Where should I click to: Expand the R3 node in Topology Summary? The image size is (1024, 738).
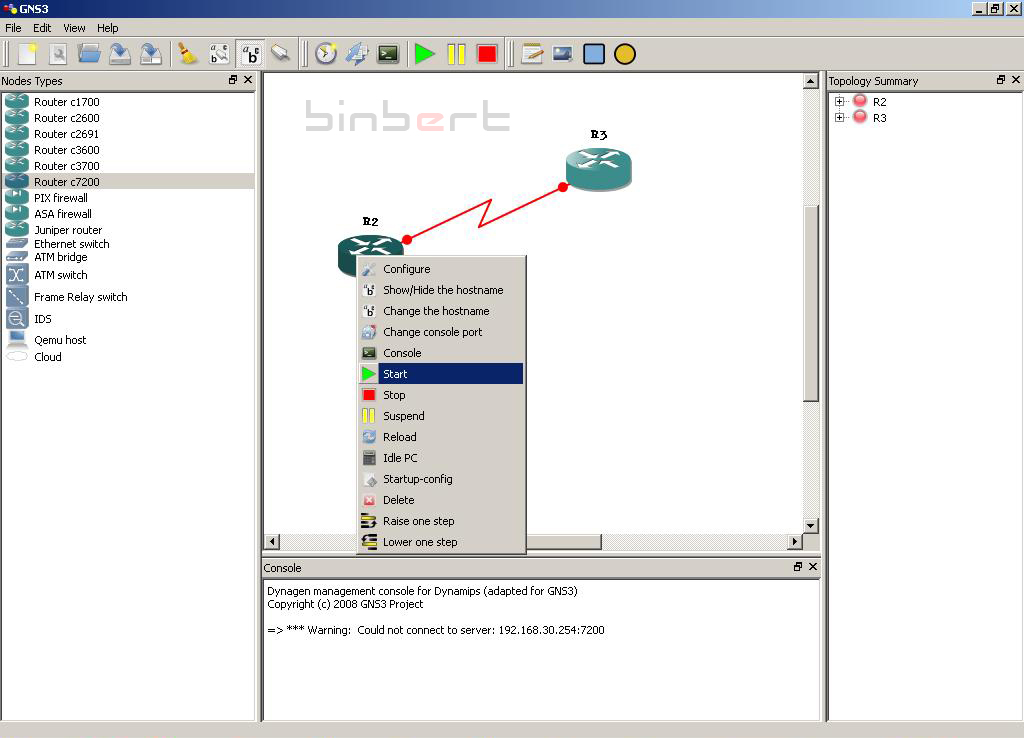pyautogui.click(x=839, y=118)
